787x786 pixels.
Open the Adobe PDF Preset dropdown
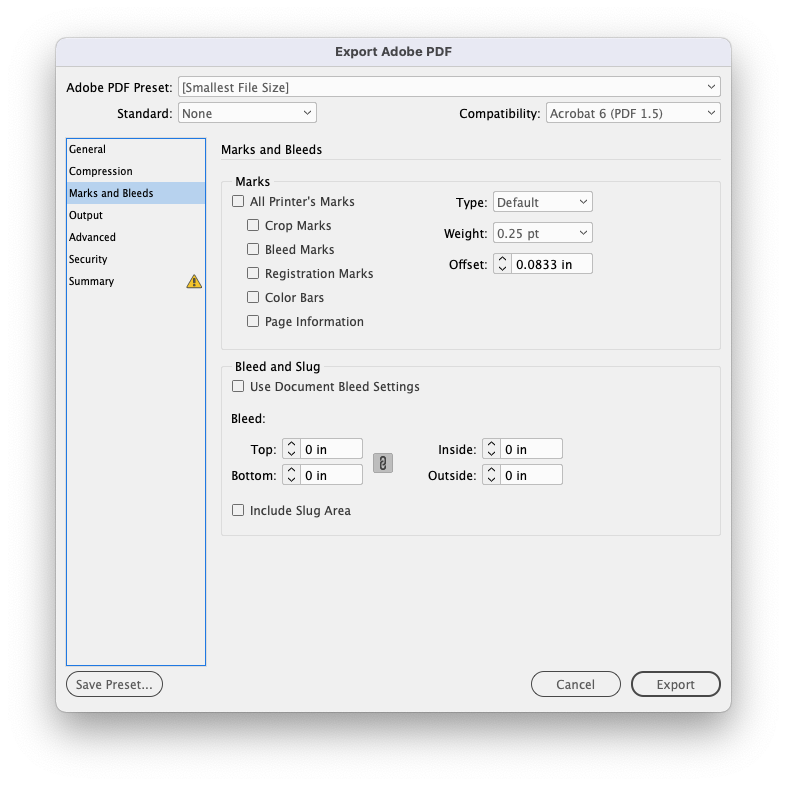coord(449,87)
